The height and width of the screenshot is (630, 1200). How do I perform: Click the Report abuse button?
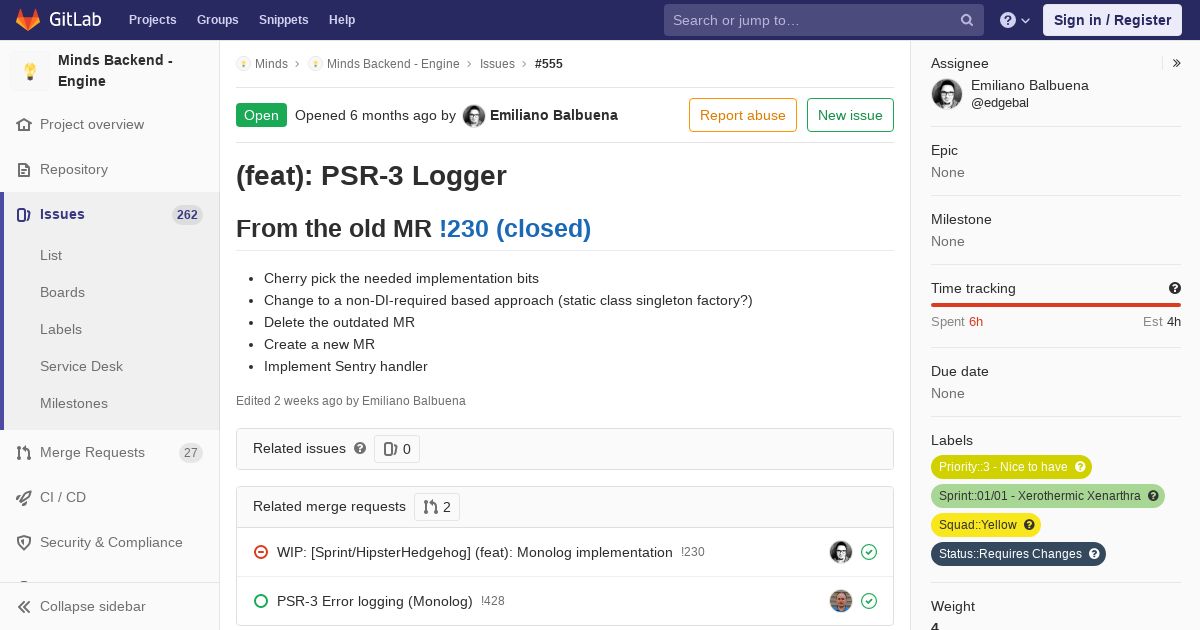743,115
